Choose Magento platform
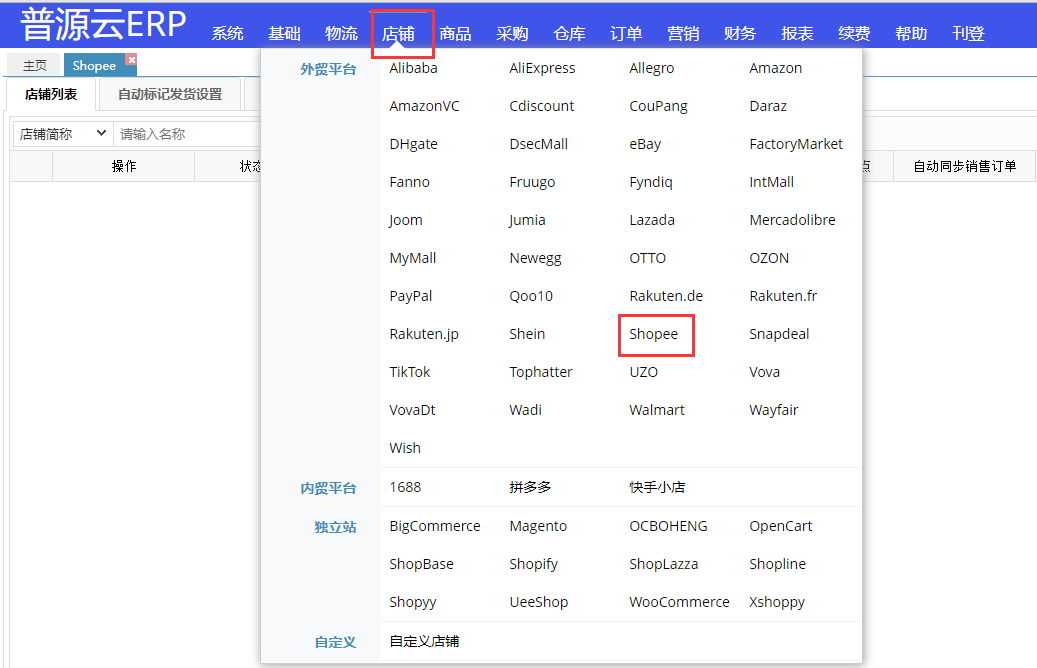 (538, 526)
